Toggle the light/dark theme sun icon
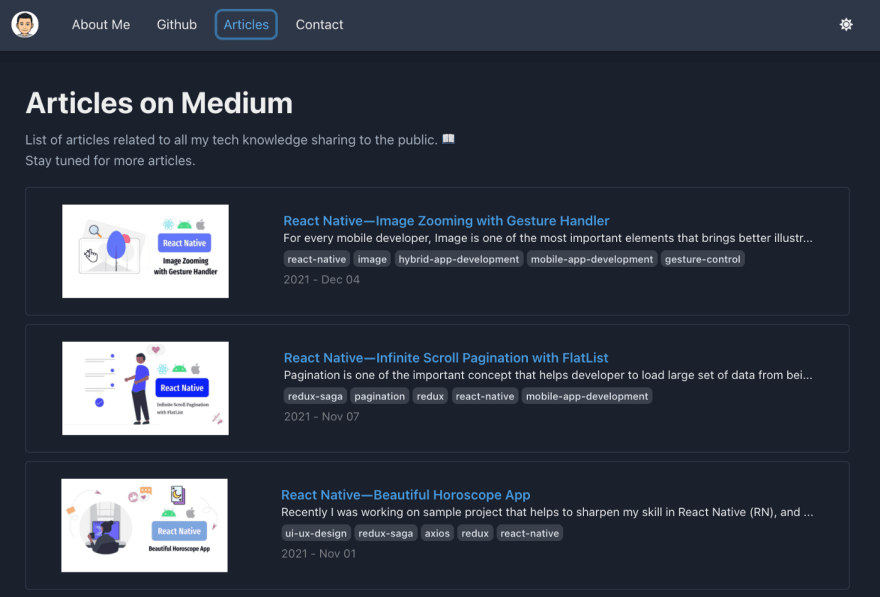Viewport: 880px width, 597px height. point(846,25)
